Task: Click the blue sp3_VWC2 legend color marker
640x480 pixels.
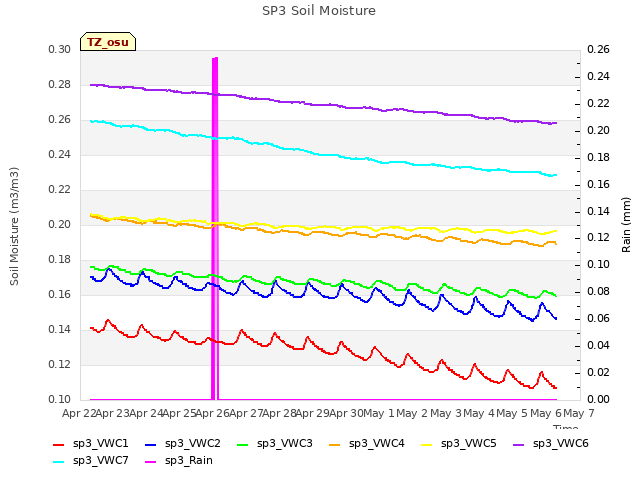Action: [x=151, y=445]
